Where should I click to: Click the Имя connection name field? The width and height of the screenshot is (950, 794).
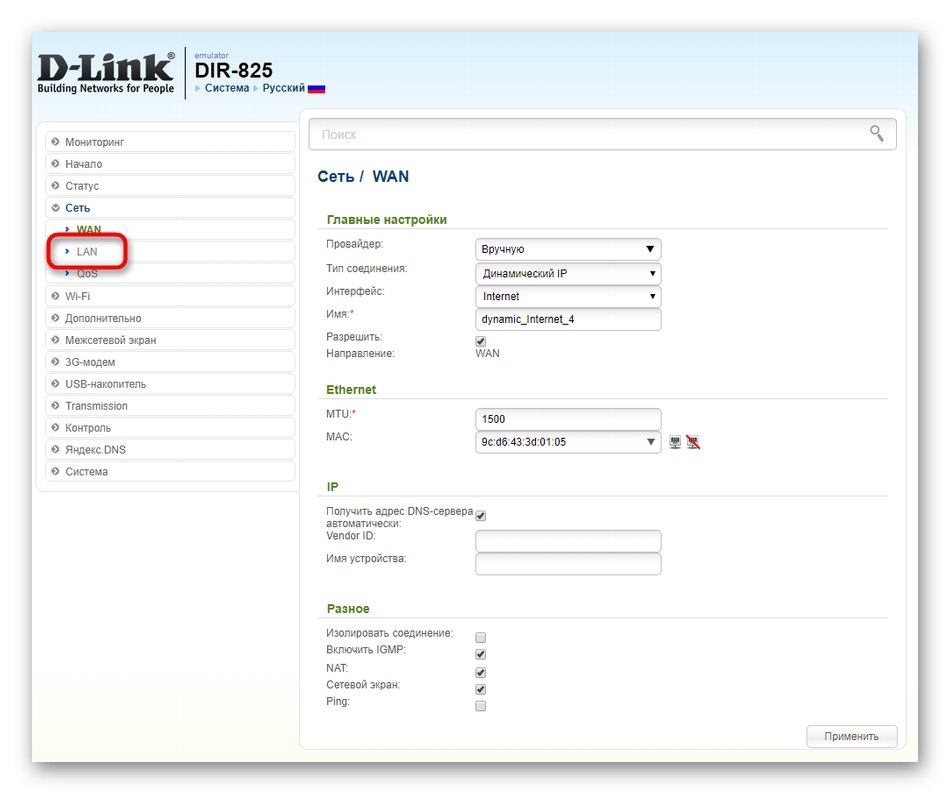point(568,319)
